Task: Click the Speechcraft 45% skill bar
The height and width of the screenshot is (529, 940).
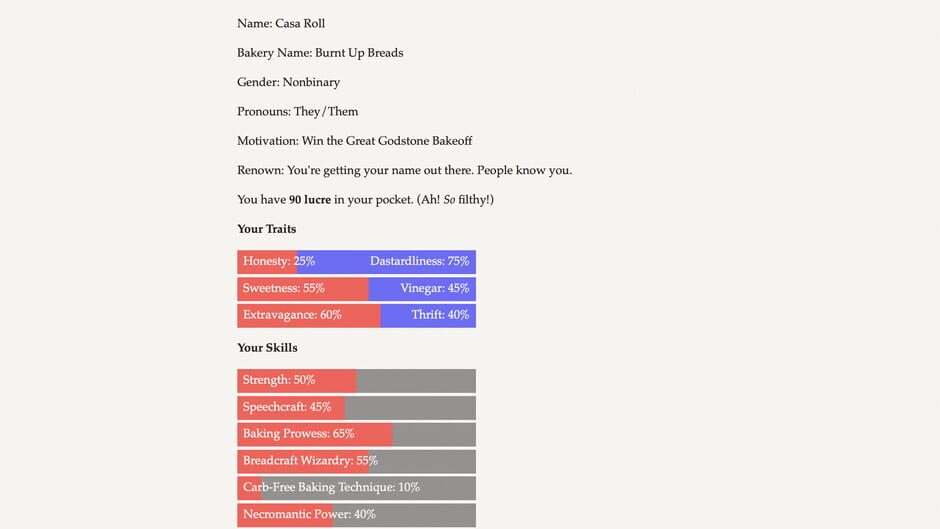Action: click(356, 407)
